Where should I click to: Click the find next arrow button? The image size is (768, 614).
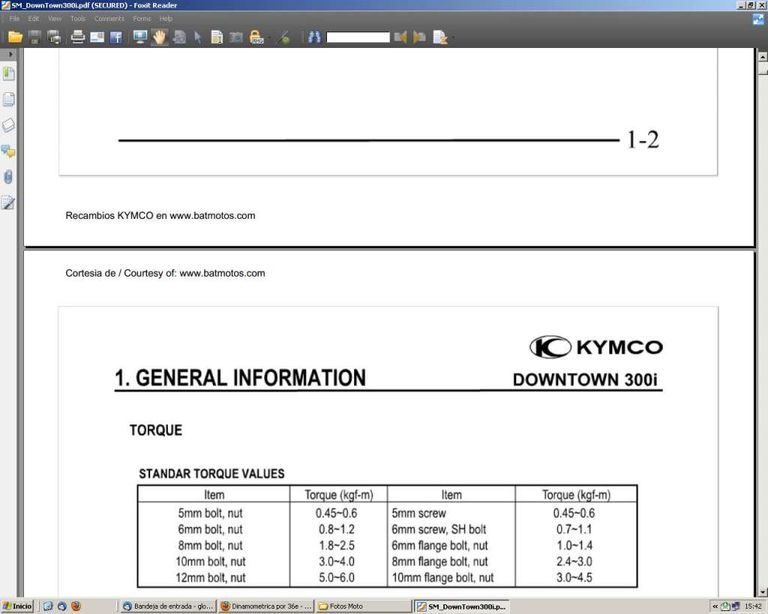pos(419,37)
